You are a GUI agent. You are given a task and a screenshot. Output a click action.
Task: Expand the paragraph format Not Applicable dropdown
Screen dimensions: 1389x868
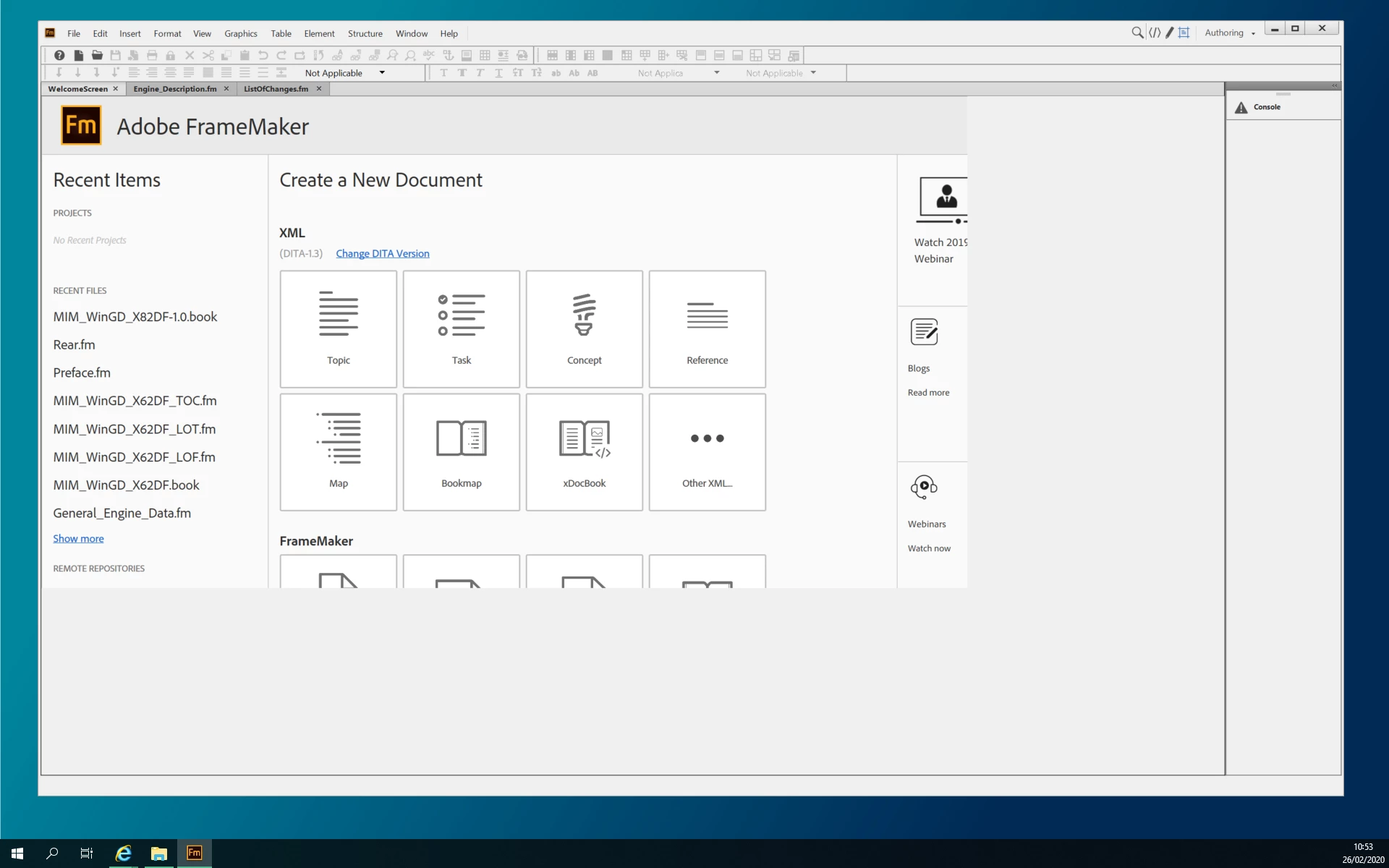[x=382, y=72]
